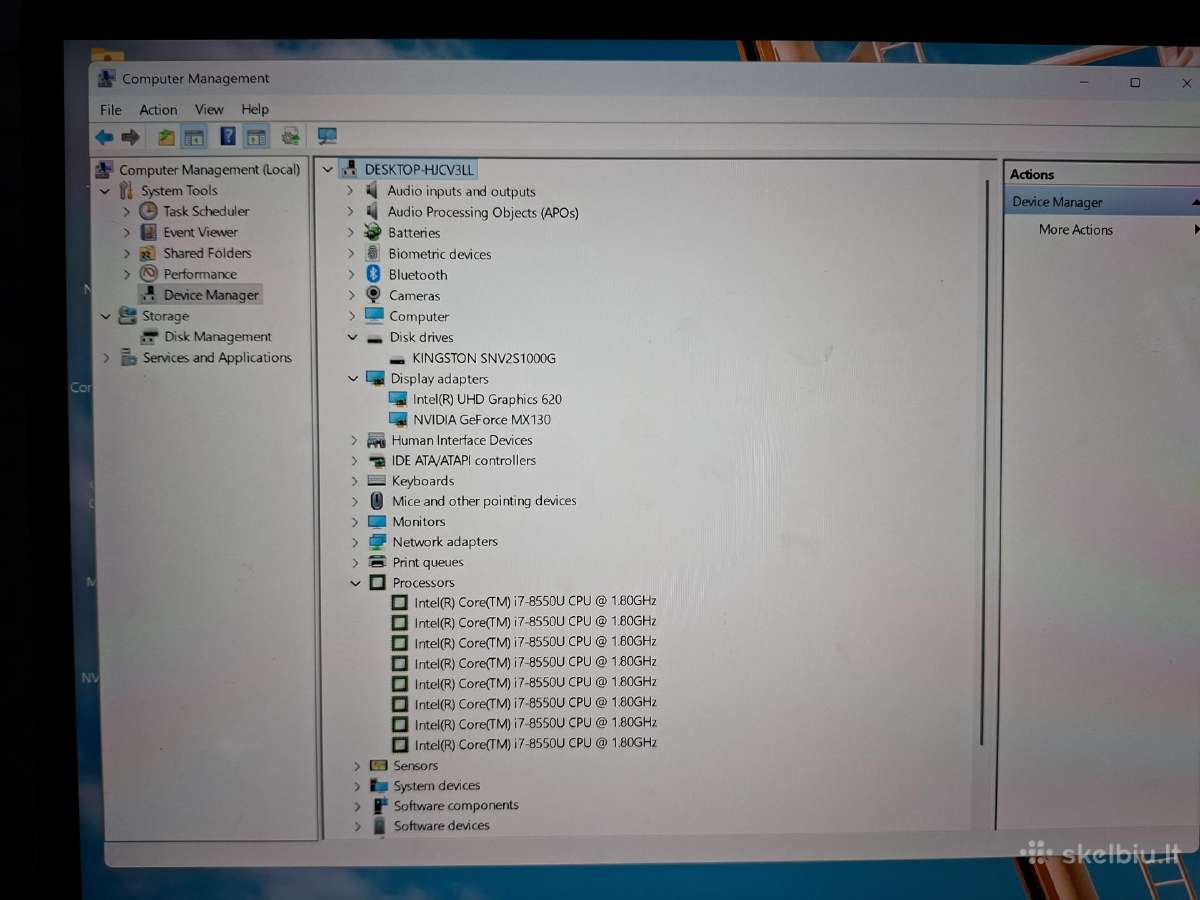Image resolution: width=1200 pixels, height=900 pixels.
Task: Click the Audio inputs and outputs speaker icon
Action: (x=372, y=190)
